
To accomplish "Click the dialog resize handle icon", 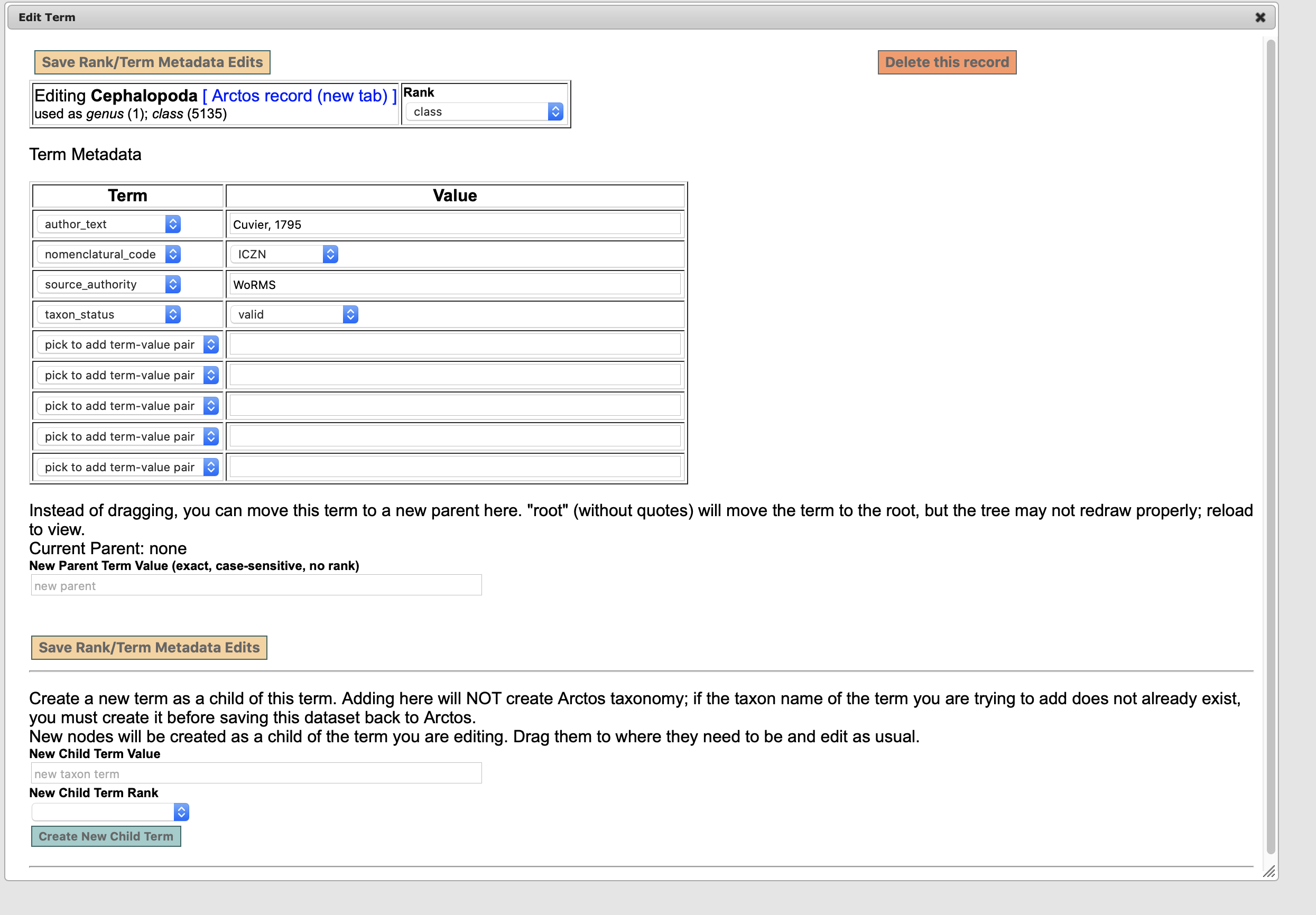I will [1269, 872].
